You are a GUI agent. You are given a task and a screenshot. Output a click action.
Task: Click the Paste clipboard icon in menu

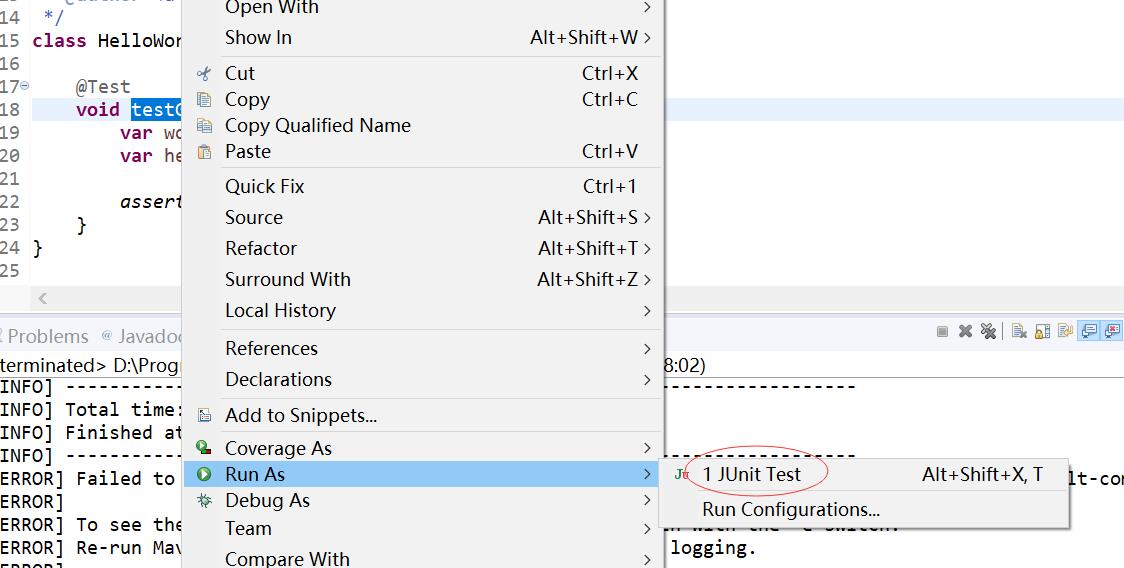(204, 151)
